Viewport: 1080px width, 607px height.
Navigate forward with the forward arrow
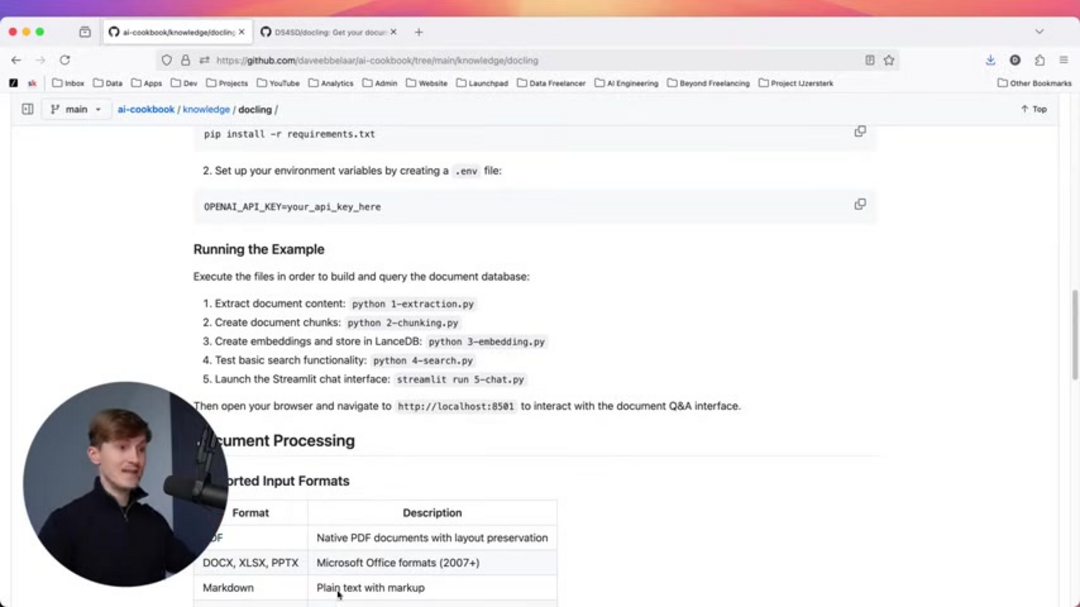coord(38,60)
